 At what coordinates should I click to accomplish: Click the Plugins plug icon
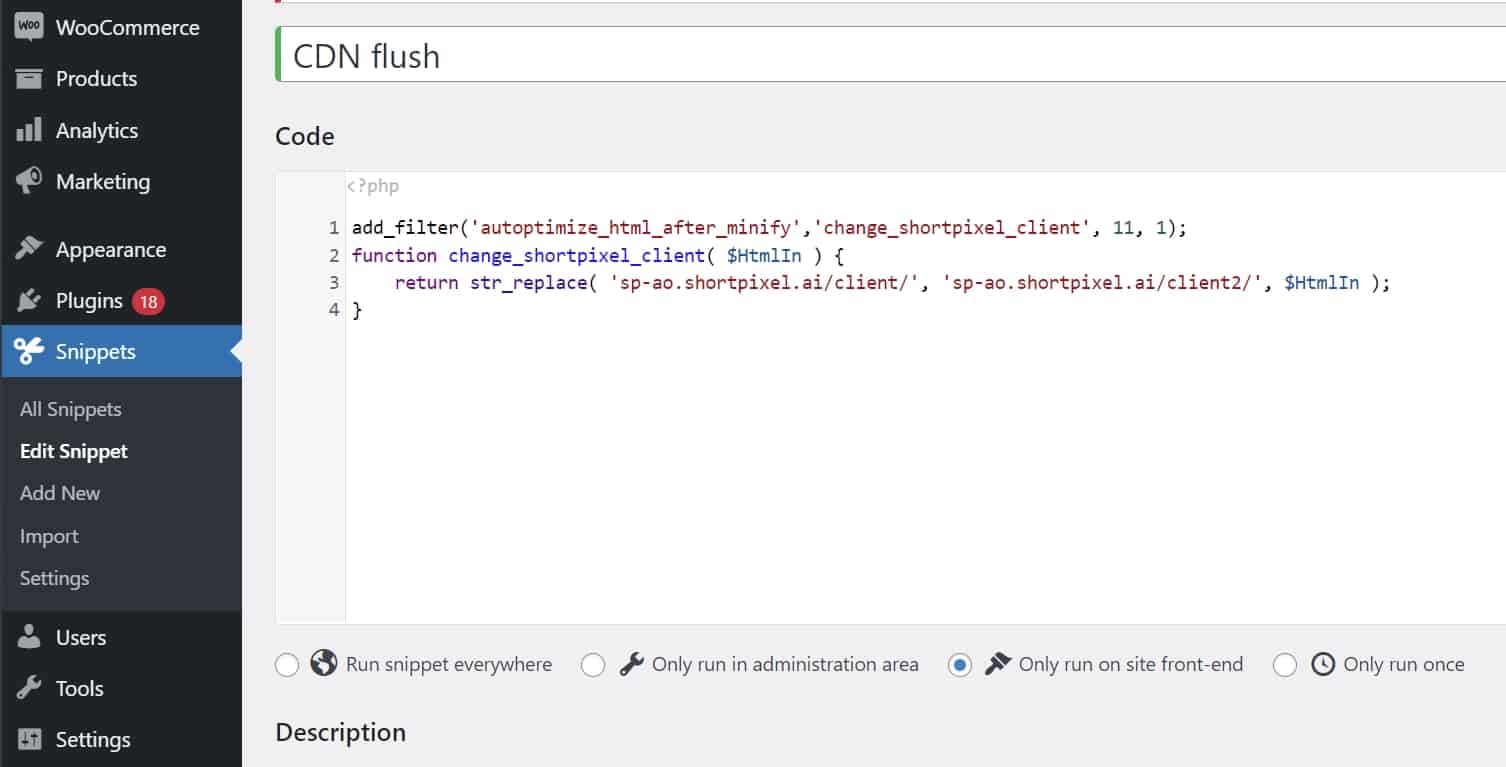(x=29, y=301)
